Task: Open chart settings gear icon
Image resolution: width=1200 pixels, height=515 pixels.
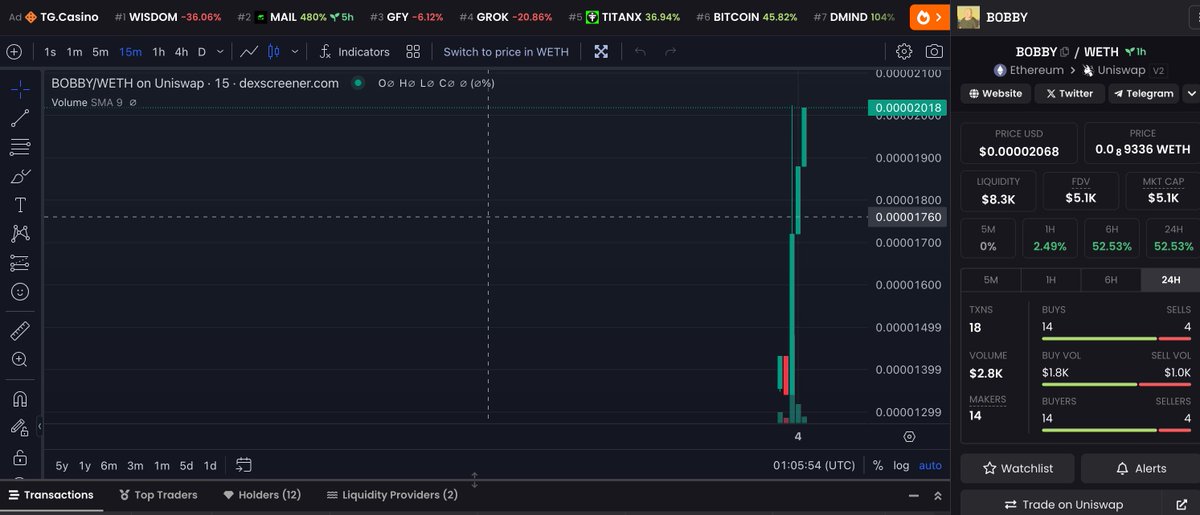Action: click(904, 52)
